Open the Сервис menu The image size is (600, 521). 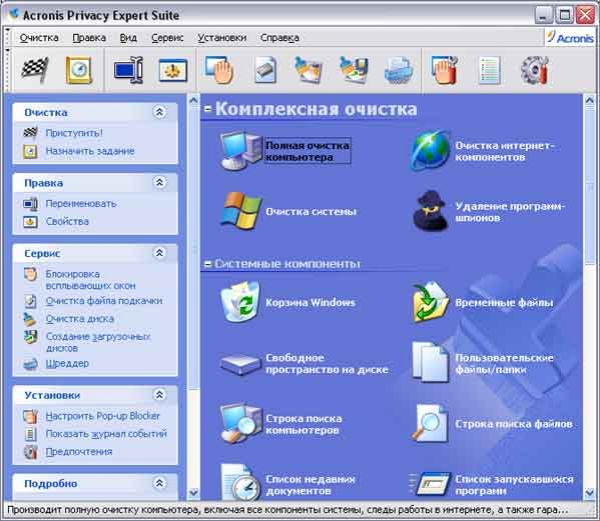[x=167, y=38]
